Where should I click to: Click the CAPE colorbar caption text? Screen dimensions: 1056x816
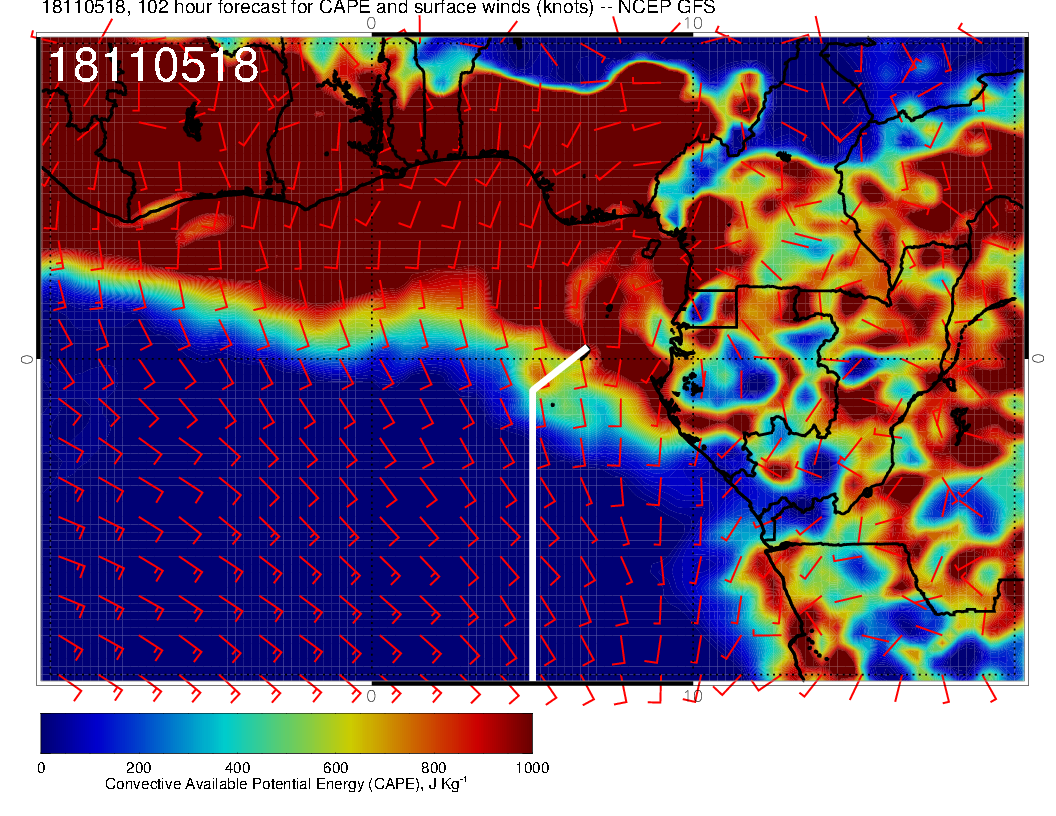click(286, 784)
